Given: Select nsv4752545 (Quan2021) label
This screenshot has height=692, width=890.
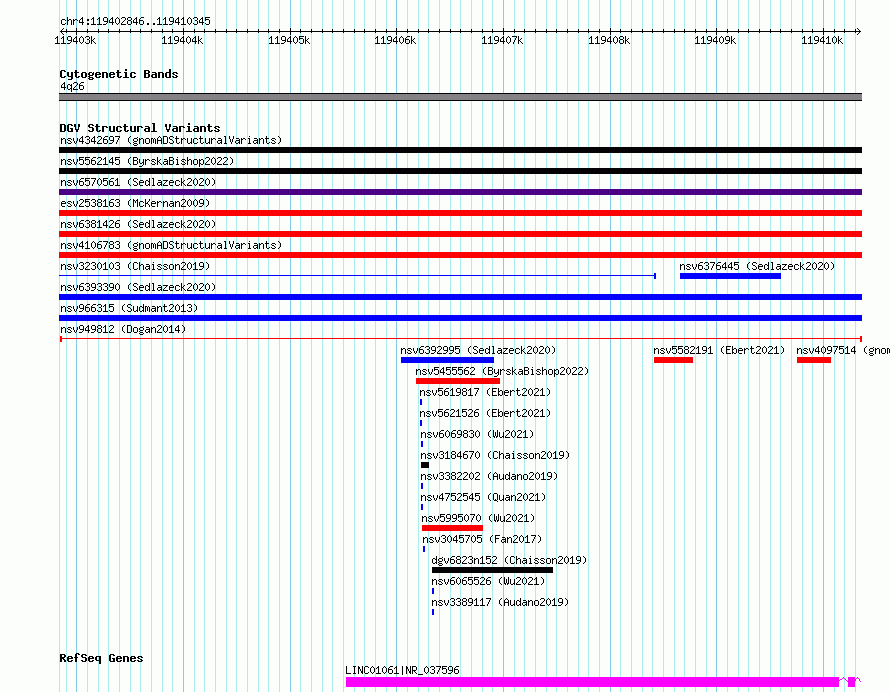Looking at the screenshot, I should [x=483, y=497].
